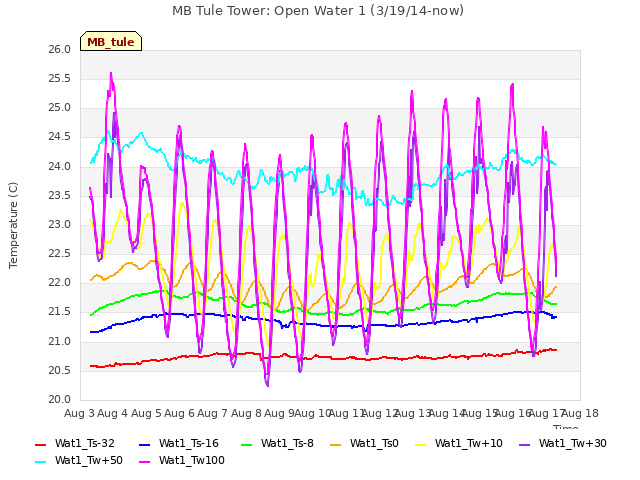Click the Aug 18 x-axis date label
This screenshot has height=480, width=640.
pos(580,414)
